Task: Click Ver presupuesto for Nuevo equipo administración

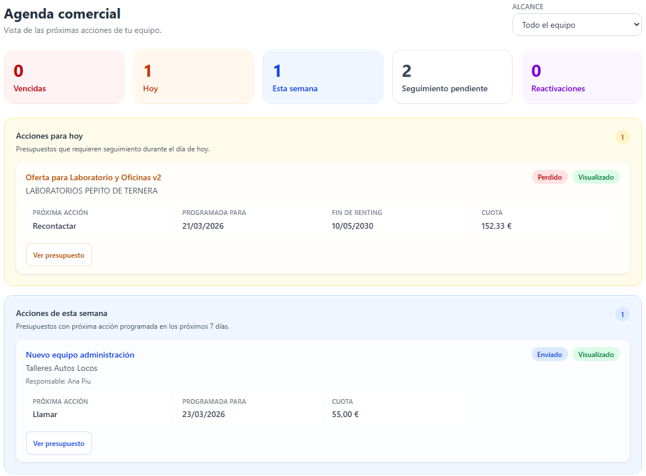Action: [x=58, y=443]
